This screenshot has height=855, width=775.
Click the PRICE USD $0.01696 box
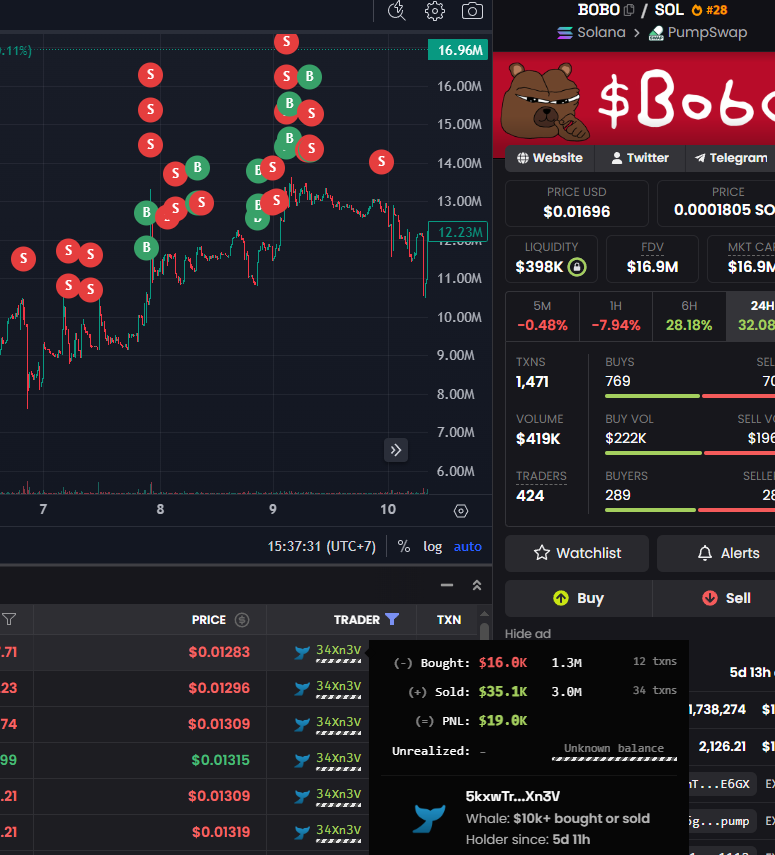576,203
